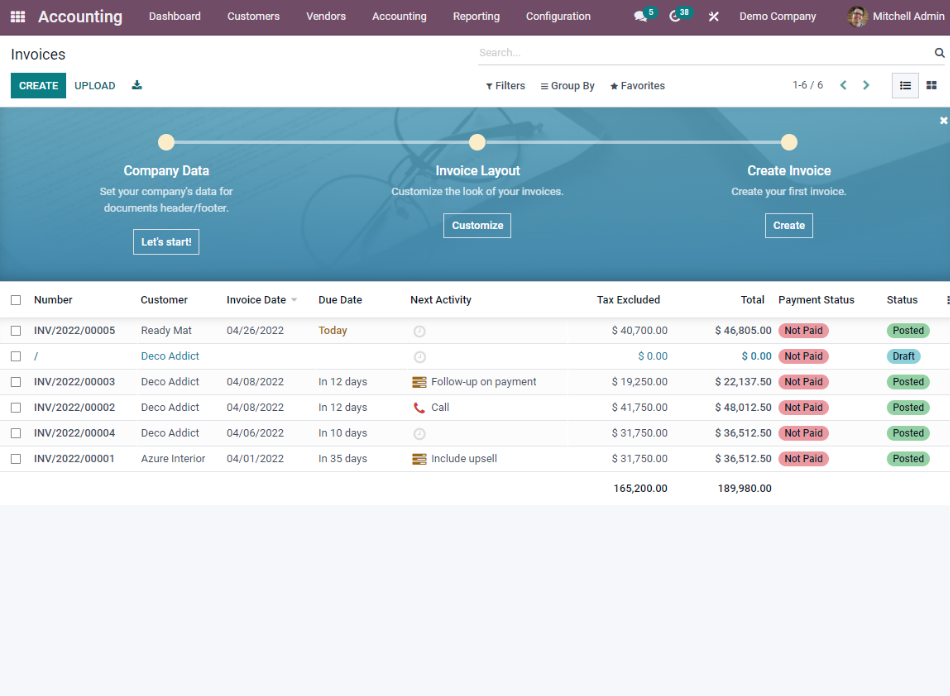The height and width of the screenshot is (696, 950).
Task: Open the Filters dropdown
Action: click(505, 86)
